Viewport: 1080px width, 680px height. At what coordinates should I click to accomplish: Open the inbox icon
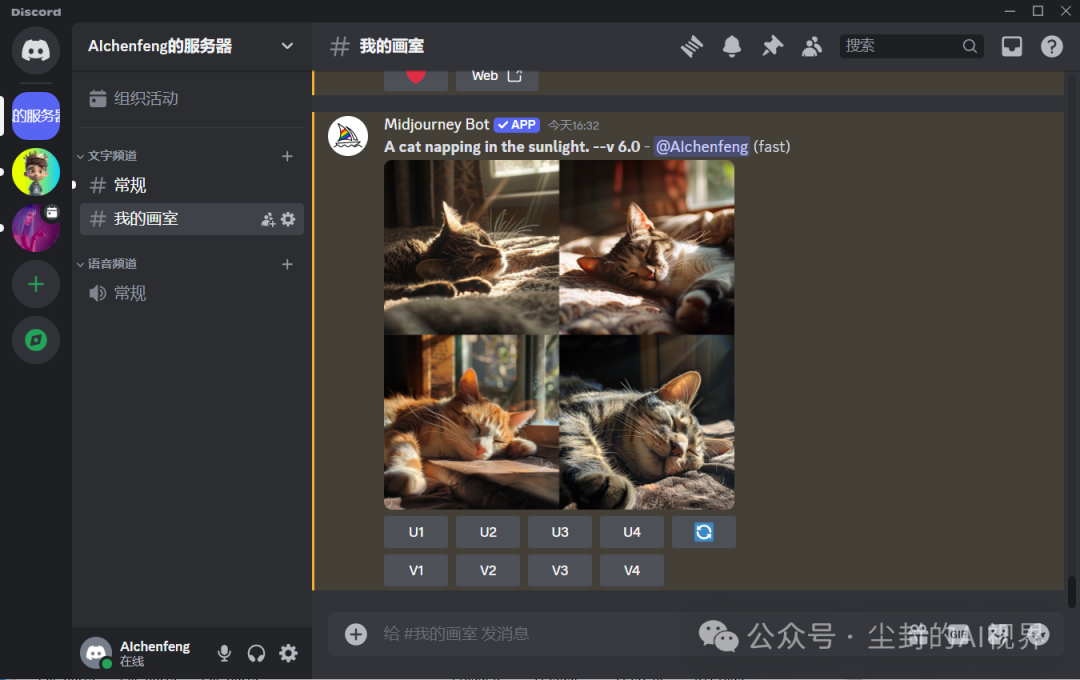click(x=1011, y=46)
